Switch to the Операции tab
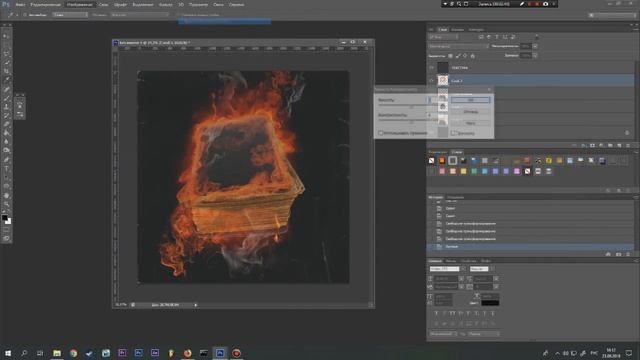 tap(455, 198)
